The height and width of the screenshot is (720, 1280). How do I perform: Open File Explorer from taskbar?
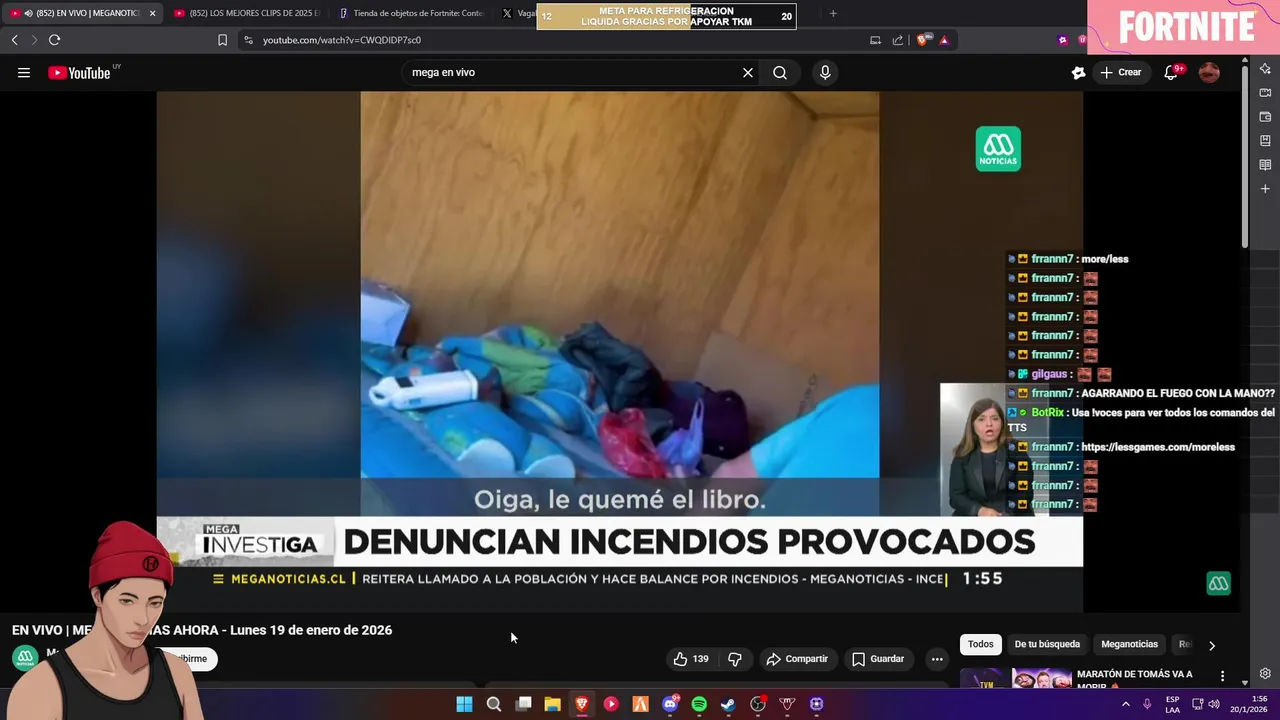pyautogui.click(x=552, y=704)
